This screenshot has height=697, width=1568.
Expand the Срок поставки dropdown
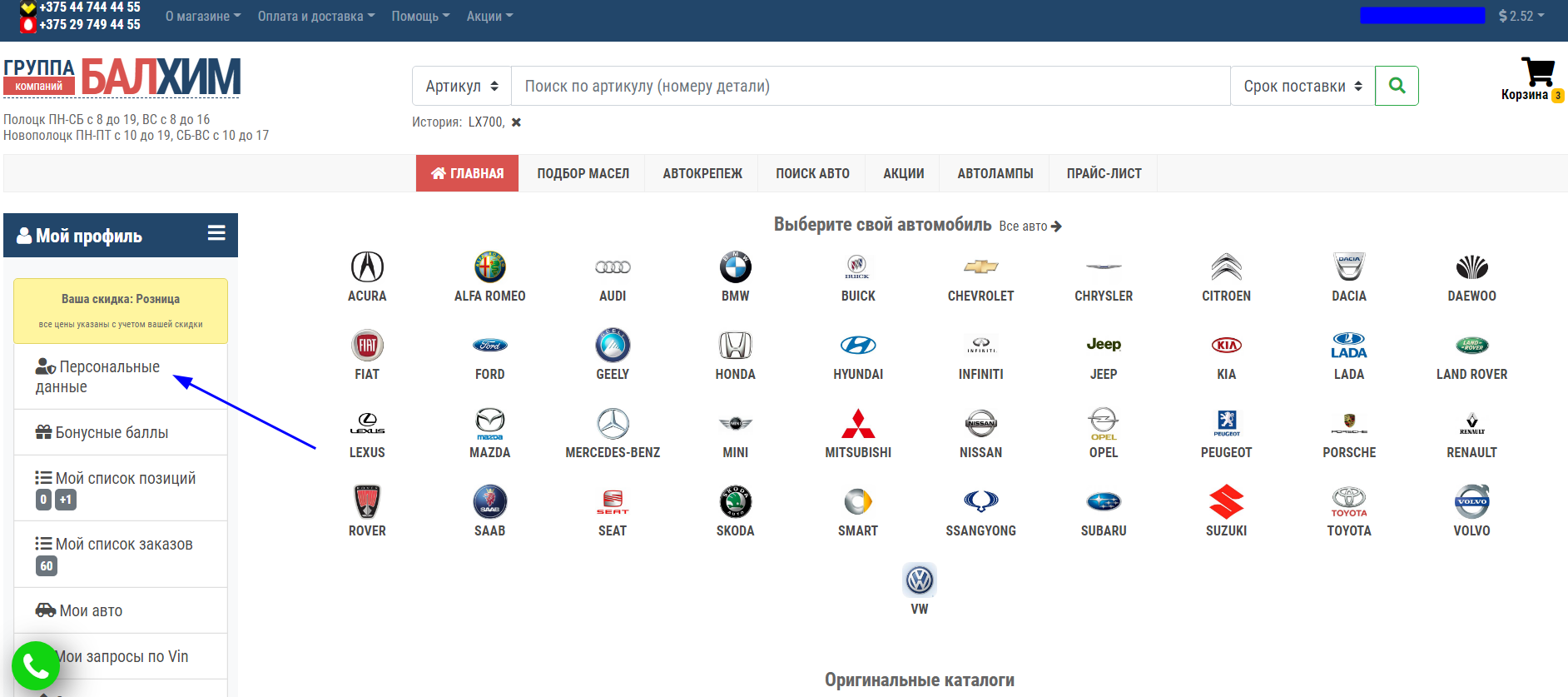point(1302,86)
